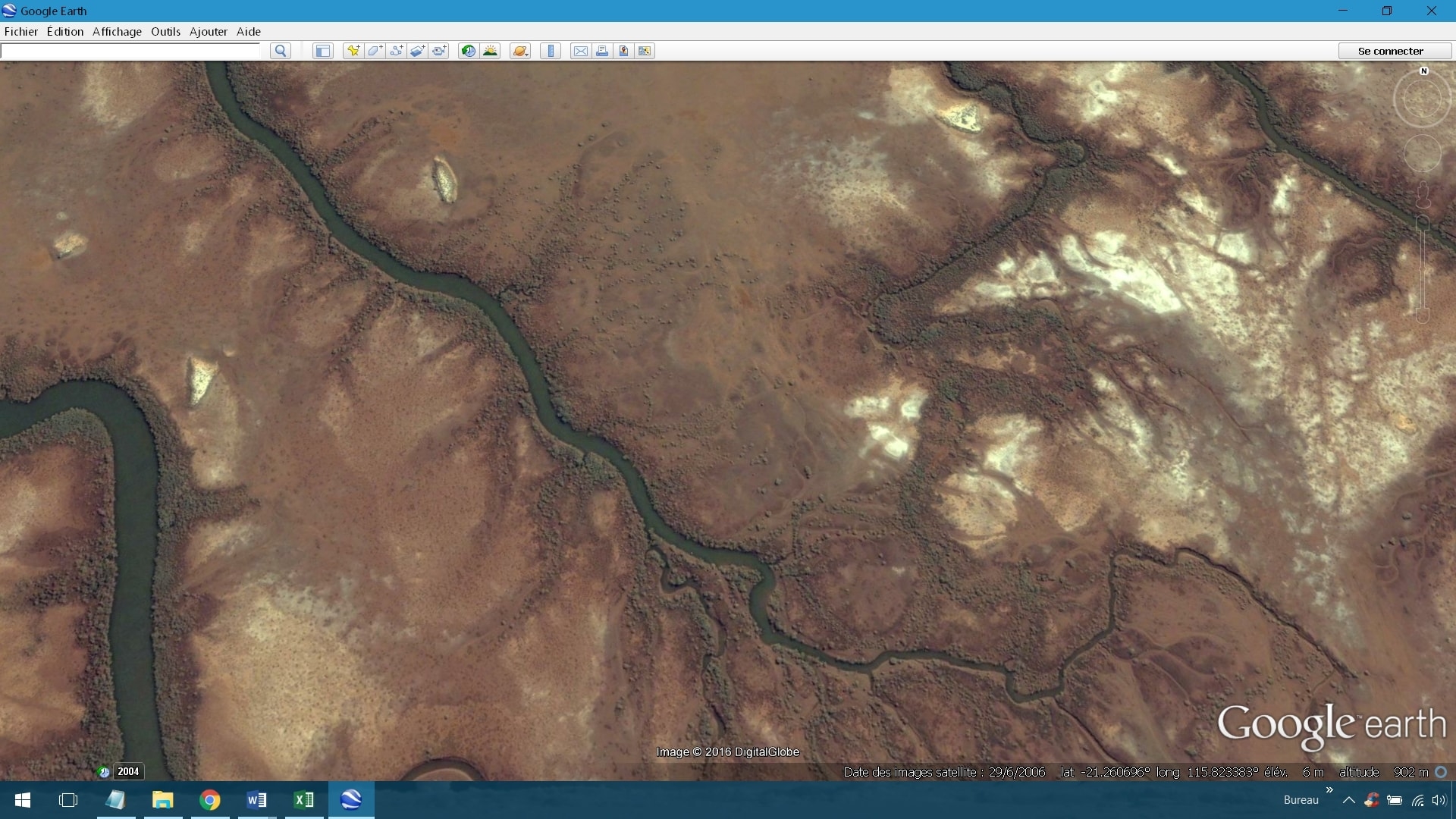The image size is (1456, 819).
Task: Open the planet switcher dropdown
Action: pyautogui.click(x=520, y=51)
